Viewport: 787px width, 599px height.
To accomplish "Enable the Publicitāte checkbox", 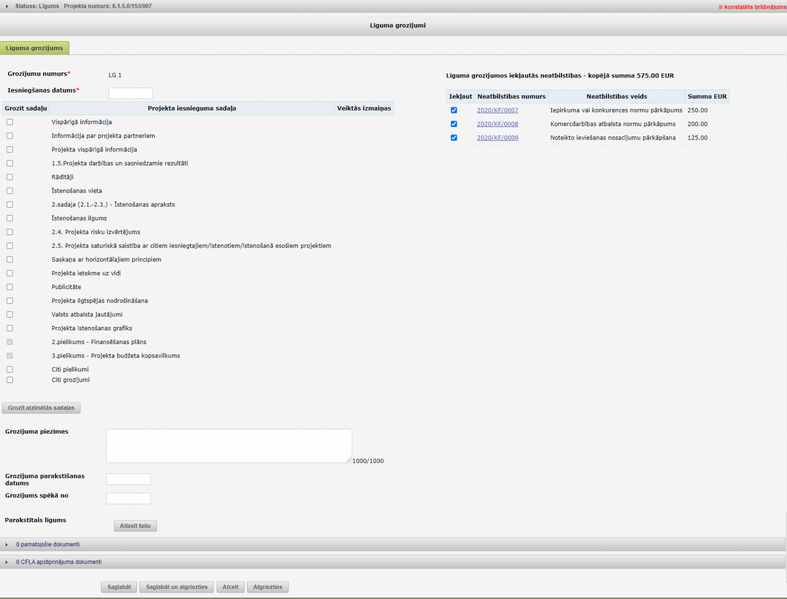I will [x=10, y=287].
